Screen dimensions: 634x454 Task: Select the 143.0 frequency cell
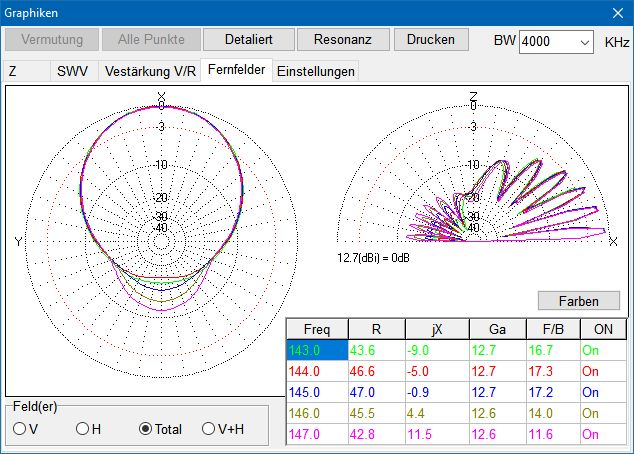317,350
